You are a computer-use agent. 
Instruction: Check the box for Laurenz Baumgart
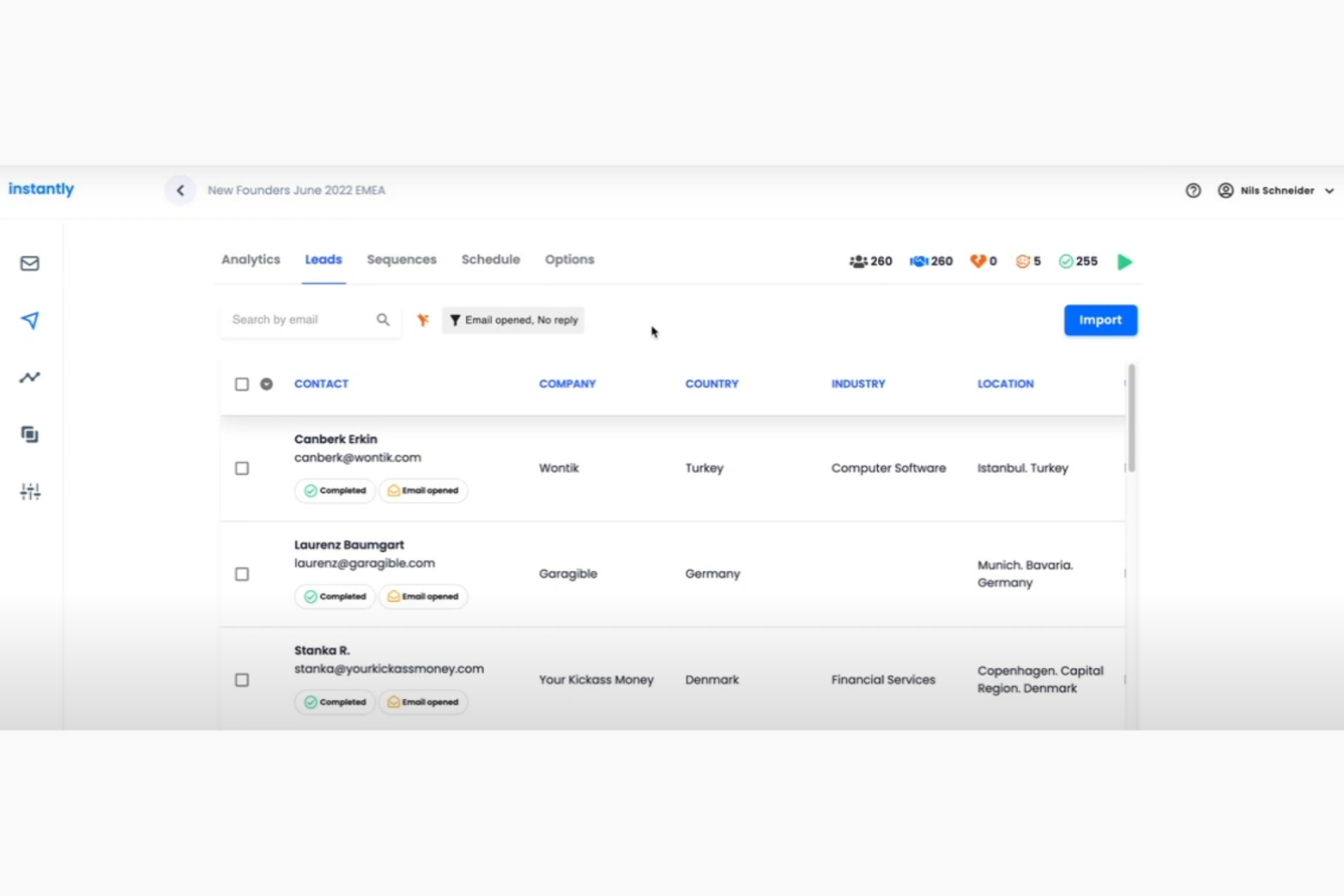tap(242, 574)
